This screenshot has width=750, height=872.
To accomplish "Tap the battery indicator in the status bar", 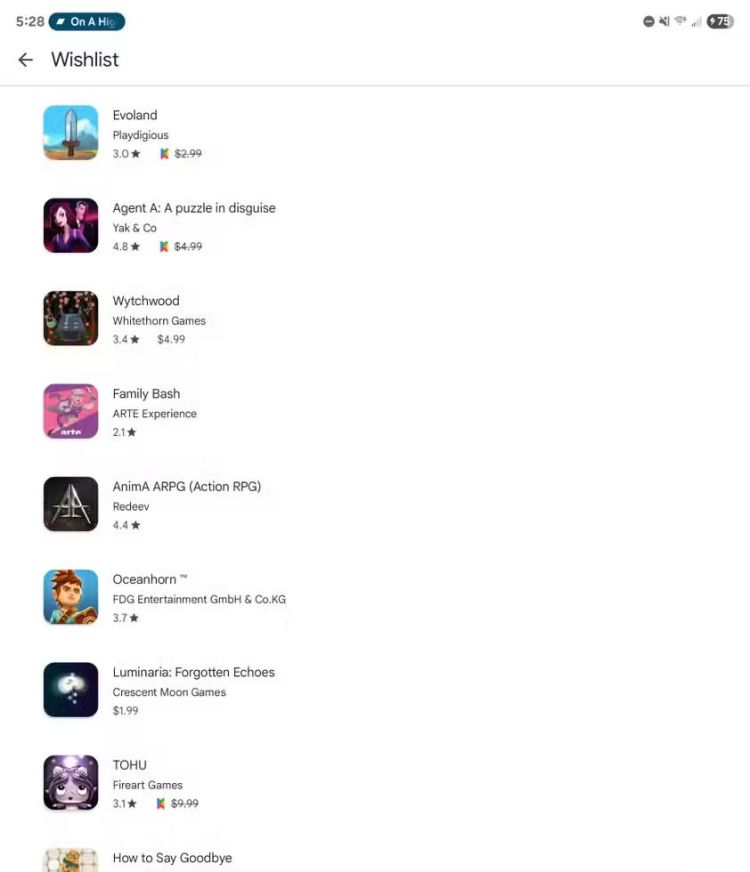I will pos(720,22).
